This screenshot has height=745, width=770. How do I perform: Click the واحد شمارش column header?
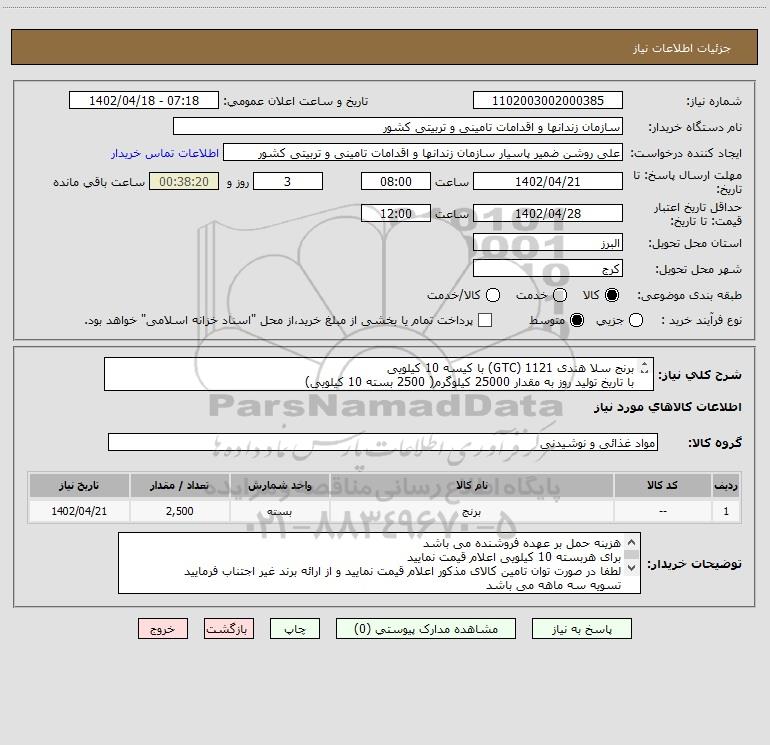coord(279,486)
